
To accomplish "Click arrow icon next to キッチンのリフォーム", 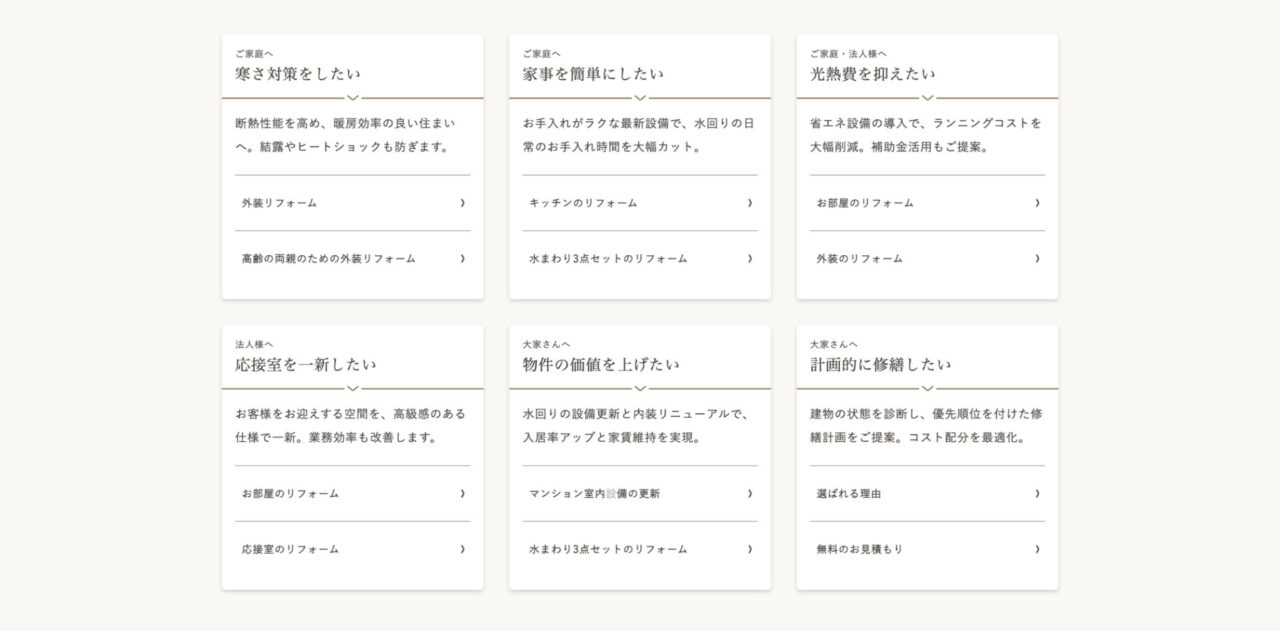I will (750, 203).
